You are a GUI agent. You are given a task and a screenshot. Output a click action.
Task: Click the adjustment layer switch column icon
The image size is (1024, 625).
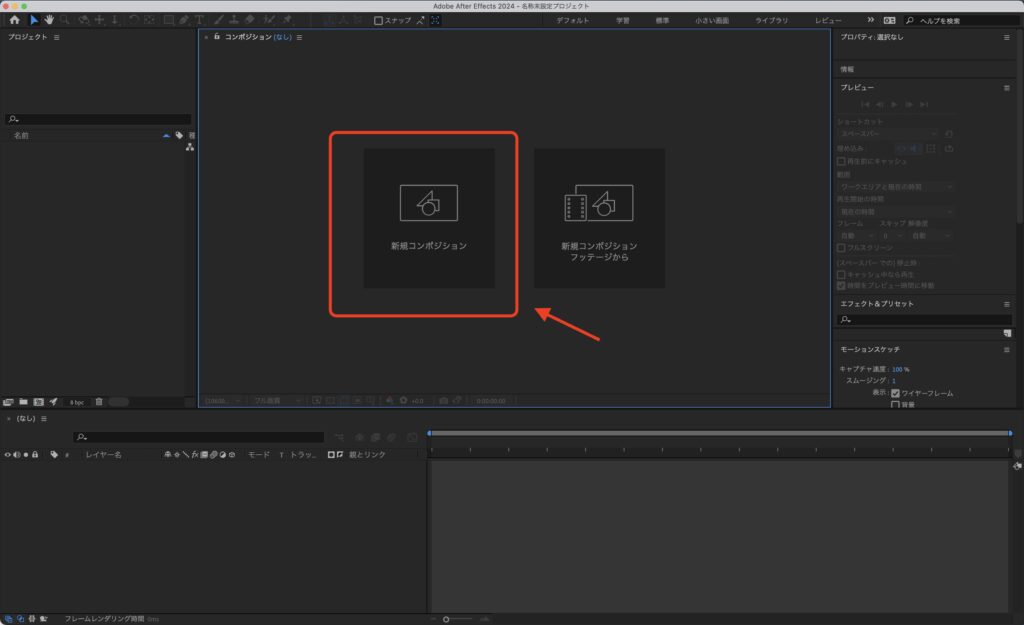tap(223, 455)
